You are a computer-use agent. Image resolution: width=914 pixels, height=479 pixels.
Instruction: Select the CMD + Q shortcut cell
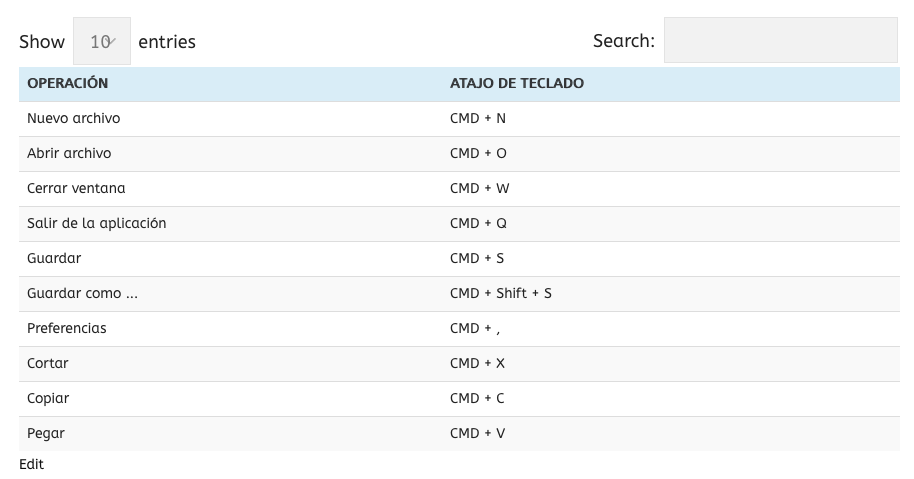(x=479, y=223)
